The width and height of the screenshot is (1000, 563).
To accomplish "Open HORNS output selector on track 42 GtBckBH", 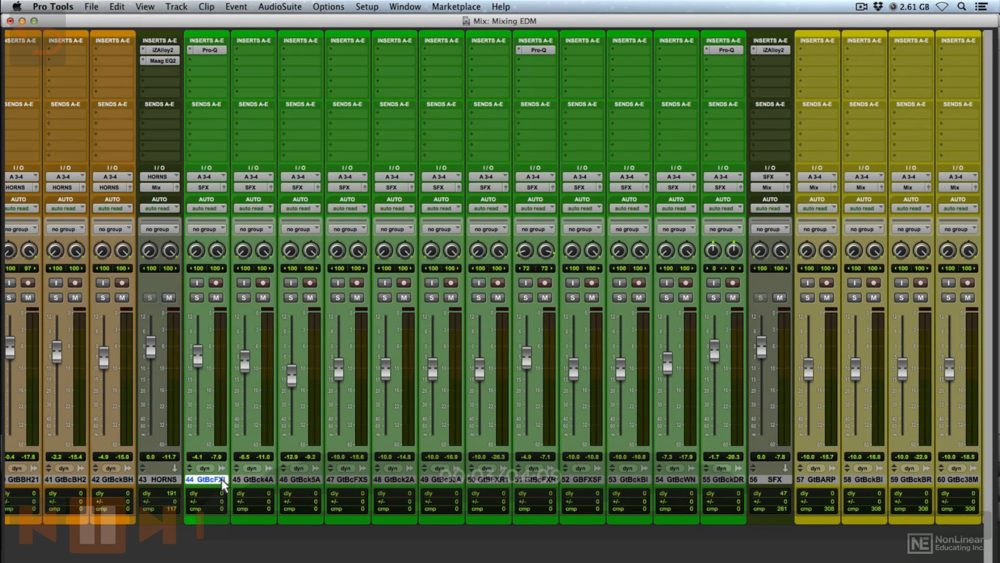I will tap(112, 187).
